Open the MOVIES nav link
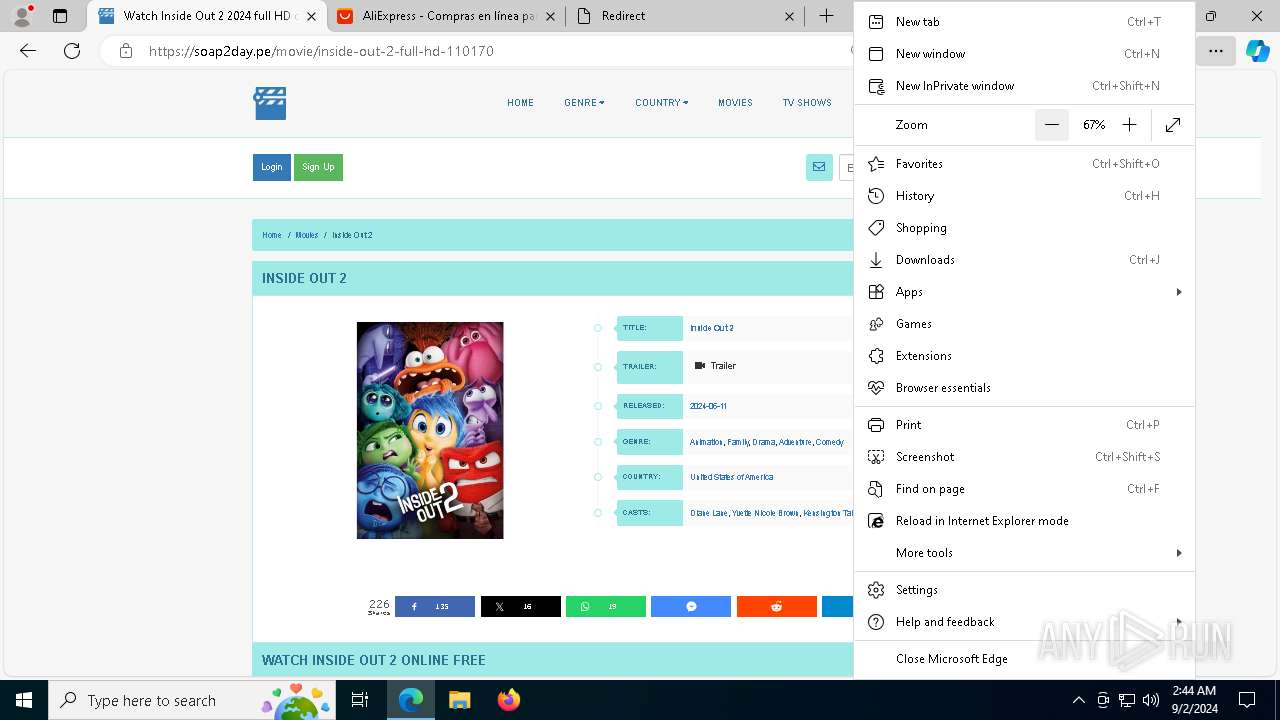The width and height of the screenshot is (1280, 720). [735, 103]
